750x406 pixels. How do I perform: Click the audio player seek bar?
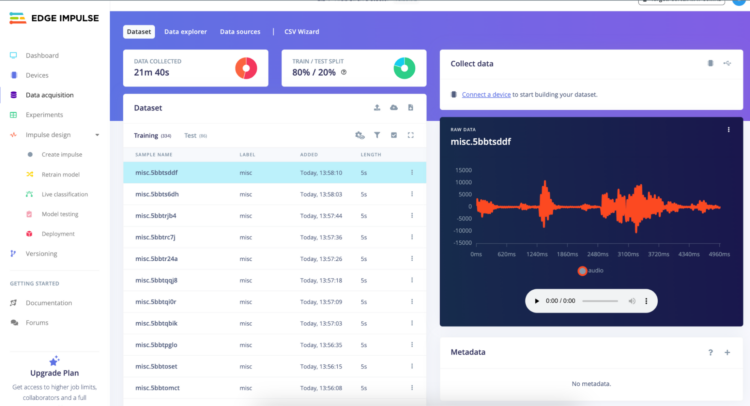[x=601, y=301]
